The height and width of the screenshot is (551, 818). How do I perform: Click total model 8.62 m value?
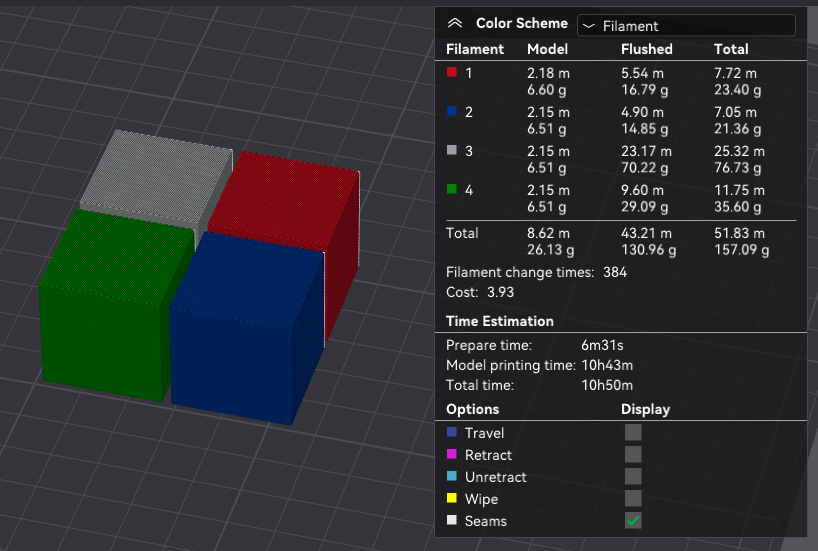click(548, 233)
